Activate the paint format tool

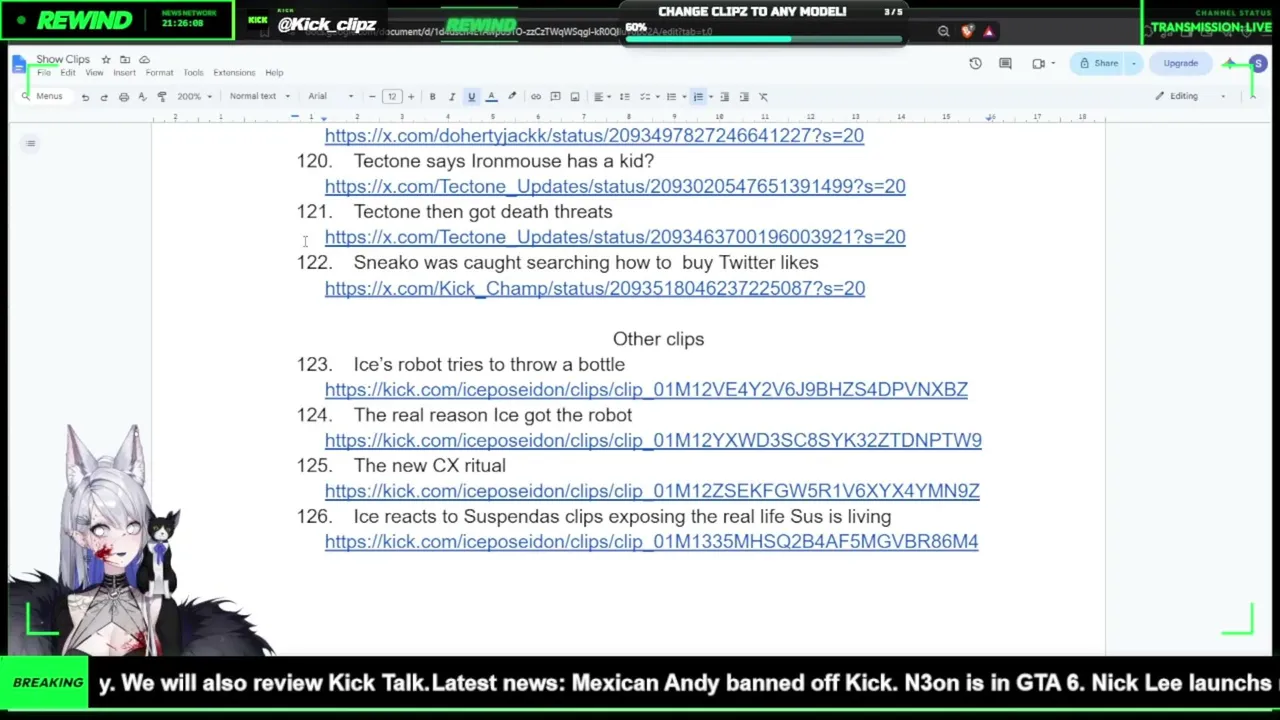162,97
